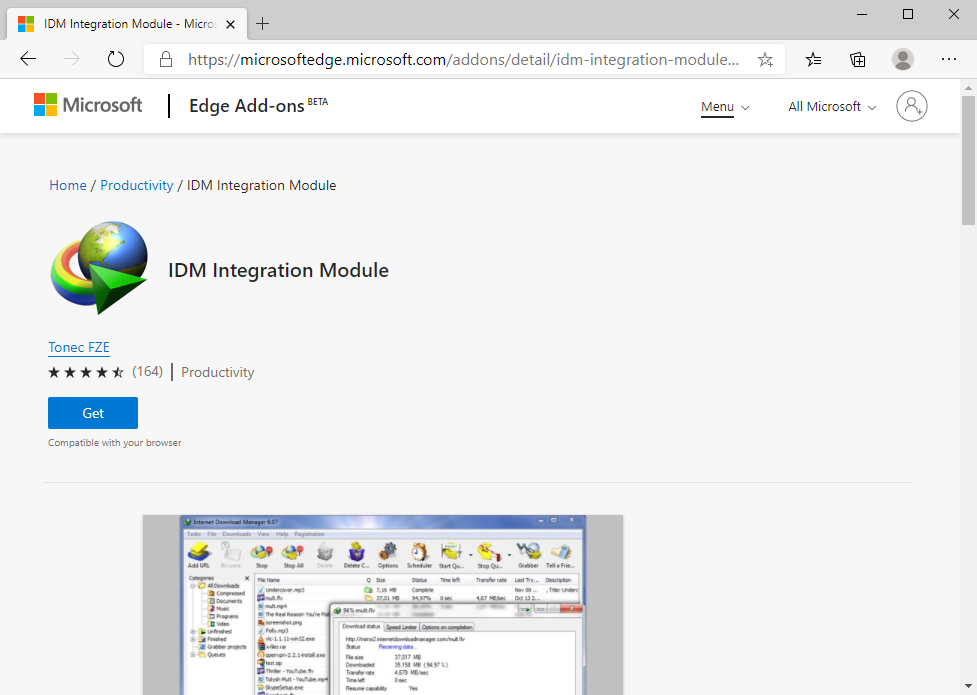
Task: Open Edge Settings and more menu
Action: 949,59
